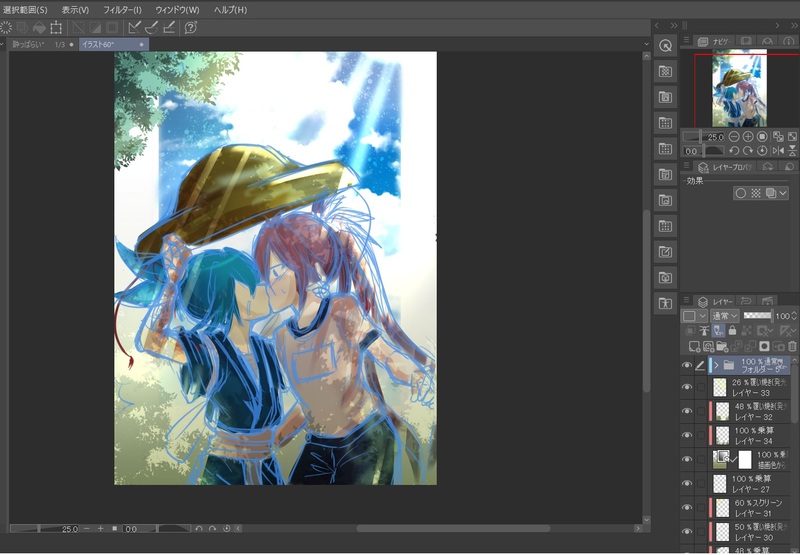800x555 pixels.
Task: Open the camera material icon in dock
Action: pos(665,278)
